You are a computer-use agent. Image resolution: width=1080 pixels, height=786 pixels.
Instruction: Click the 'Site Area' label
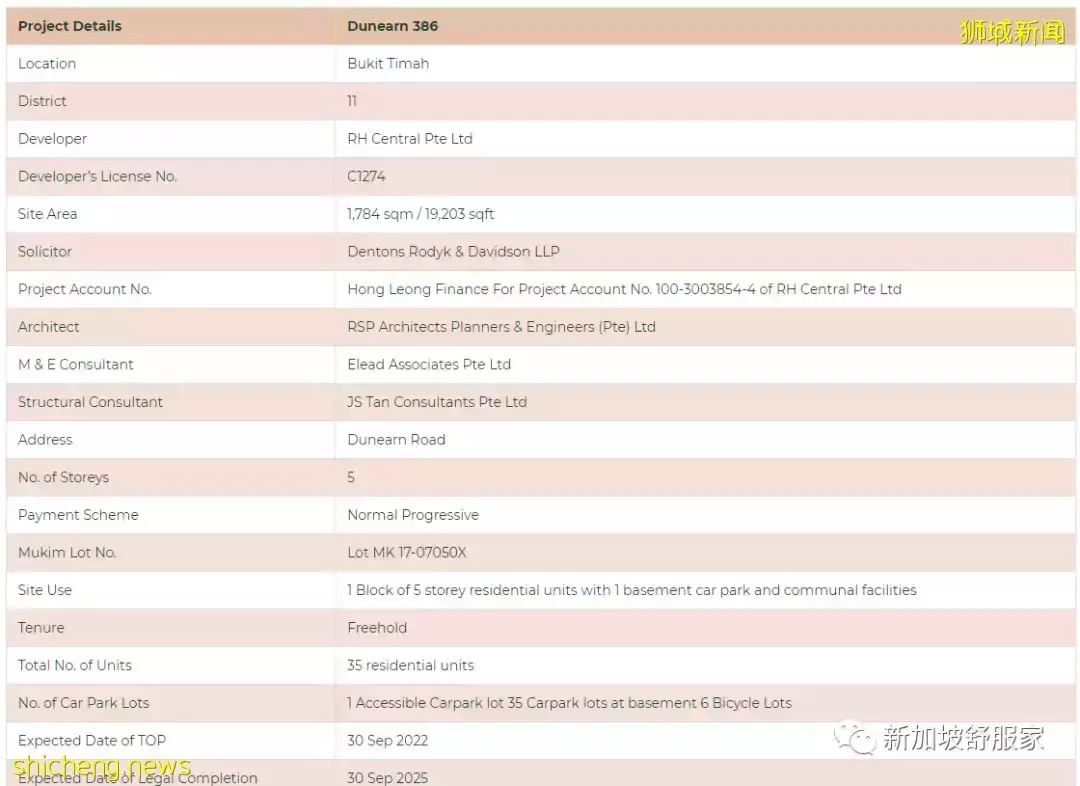pos(48,214)
